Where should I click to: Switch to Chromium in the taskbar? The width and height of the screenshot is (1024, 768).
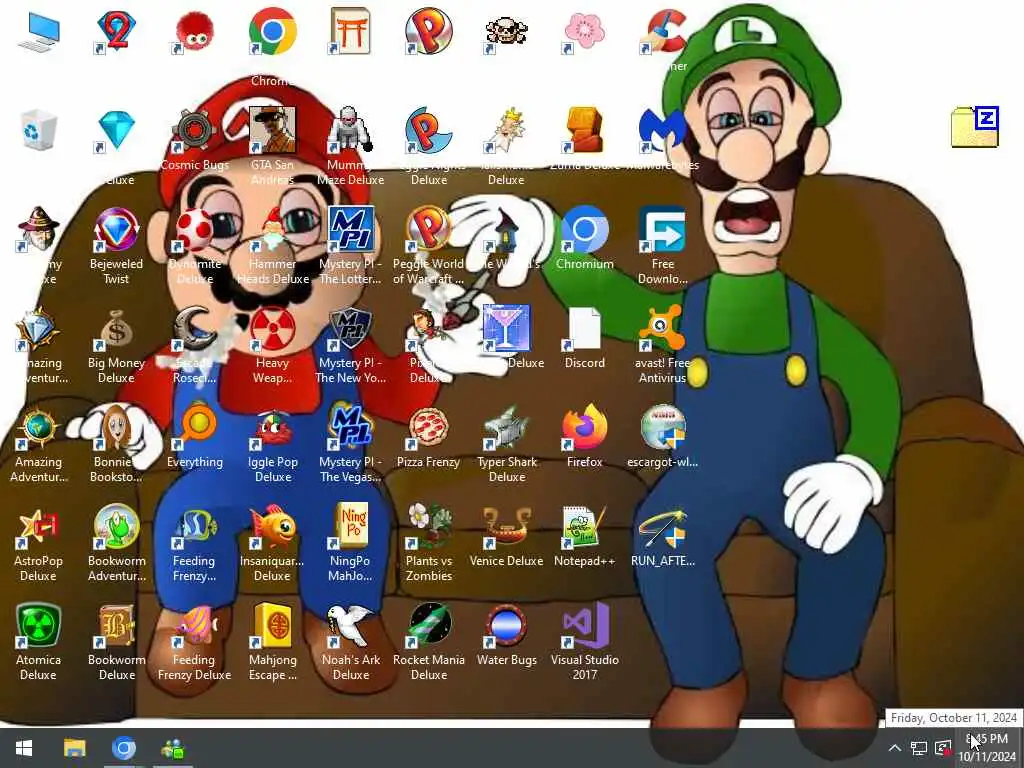[x=123, y=748]
